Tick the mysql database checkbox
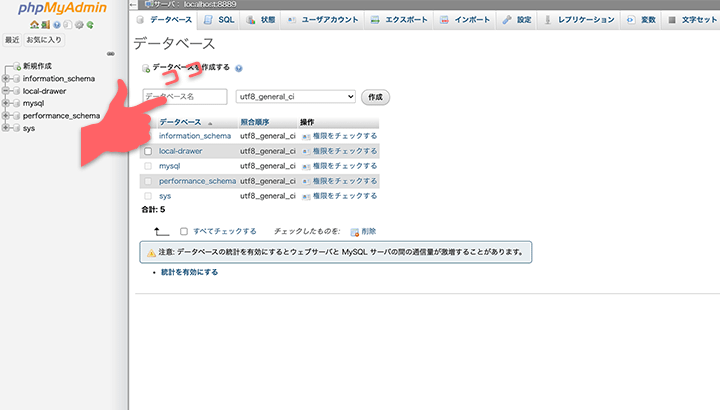Viewport: 720px width, 410px height. coord(148,166)
